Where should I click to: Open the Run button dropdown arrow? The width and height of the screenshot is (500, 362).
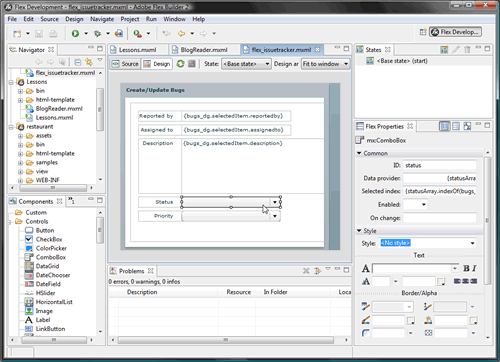(86, 33)
